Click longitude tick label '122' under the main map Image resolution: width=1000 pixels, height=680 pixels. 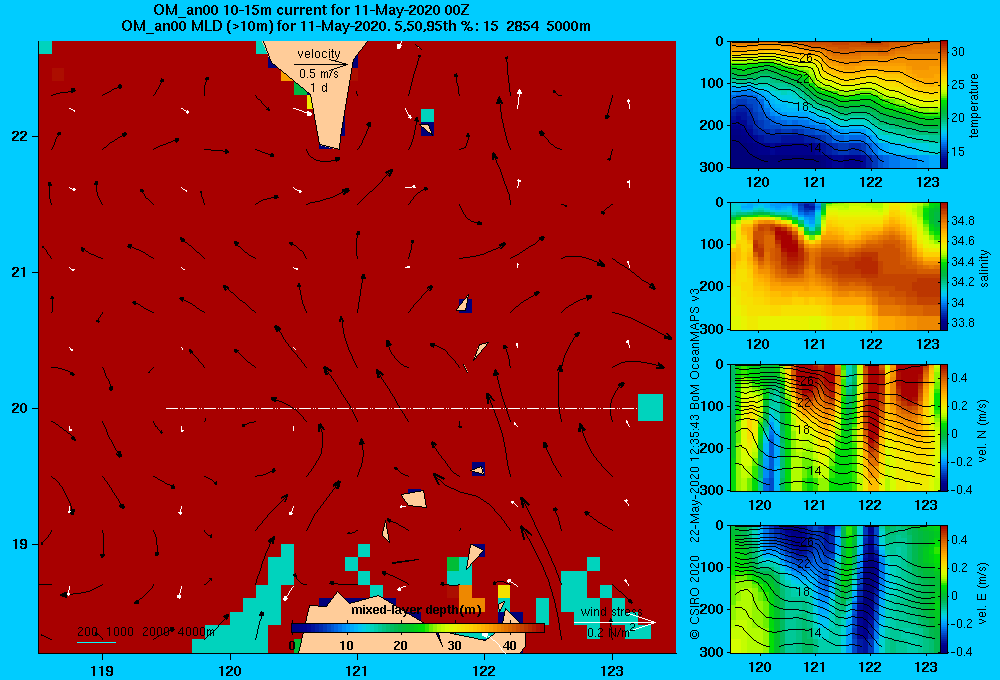pyautogui.click(x=485, y=670)
